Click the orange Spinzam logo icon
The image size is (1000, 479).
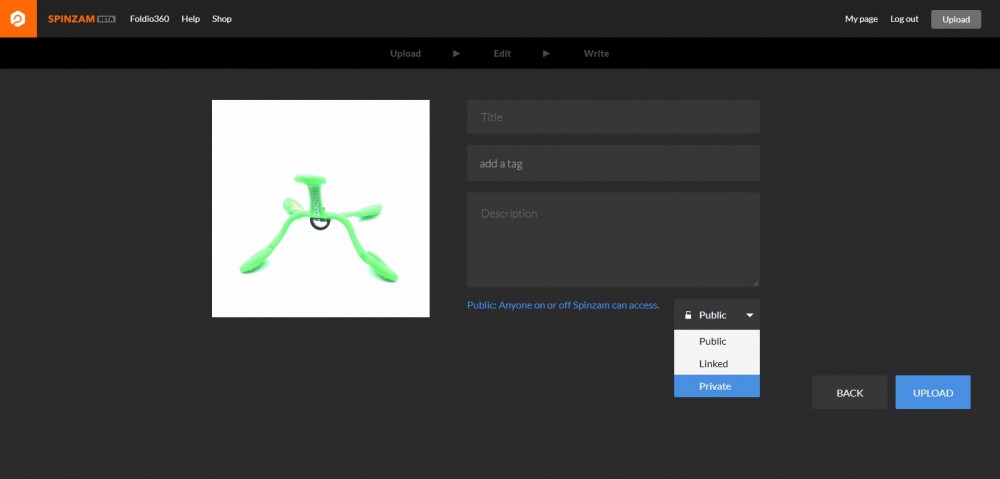click(18, 19)
